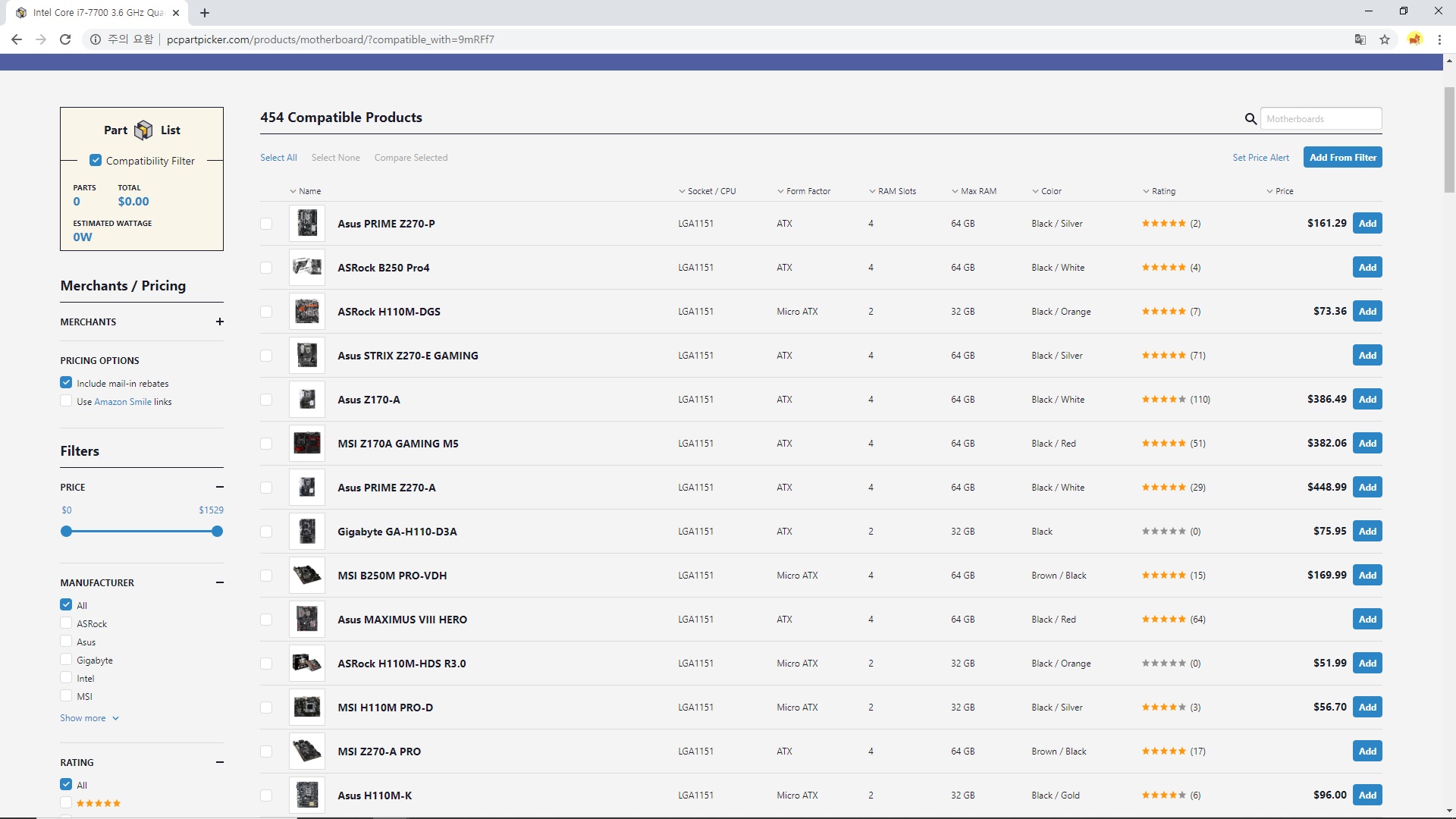The image size is (1456, 819).
Task: Go back with the browser back arrow
Action: click(17, 39)
